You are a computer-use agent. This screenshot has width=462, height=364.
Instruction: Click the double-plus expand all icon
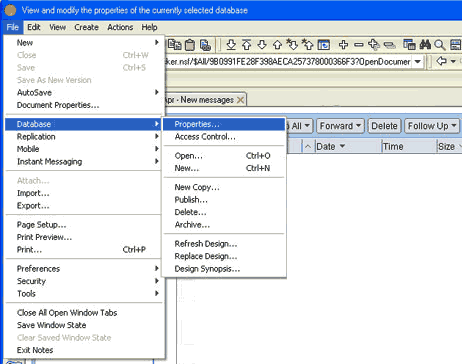pyautogui.click(x=374, y=44)
